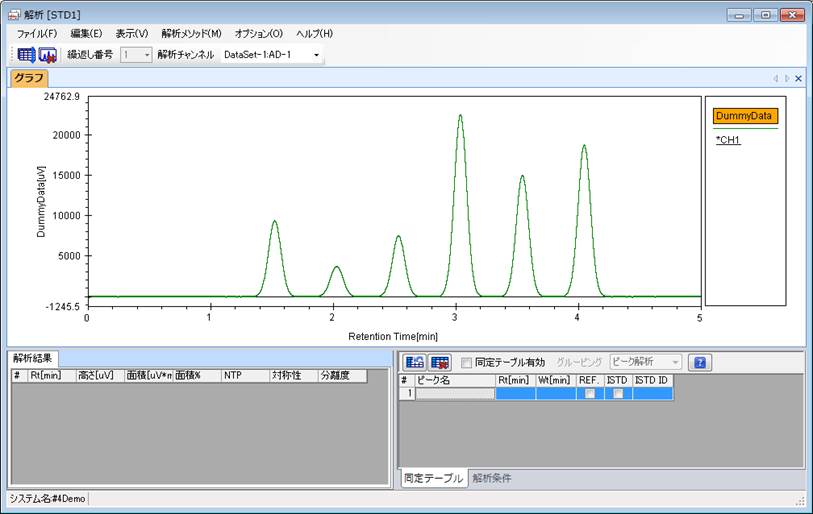
Task: Click table icon with red mark in identification panel
Action: point(440,362)
